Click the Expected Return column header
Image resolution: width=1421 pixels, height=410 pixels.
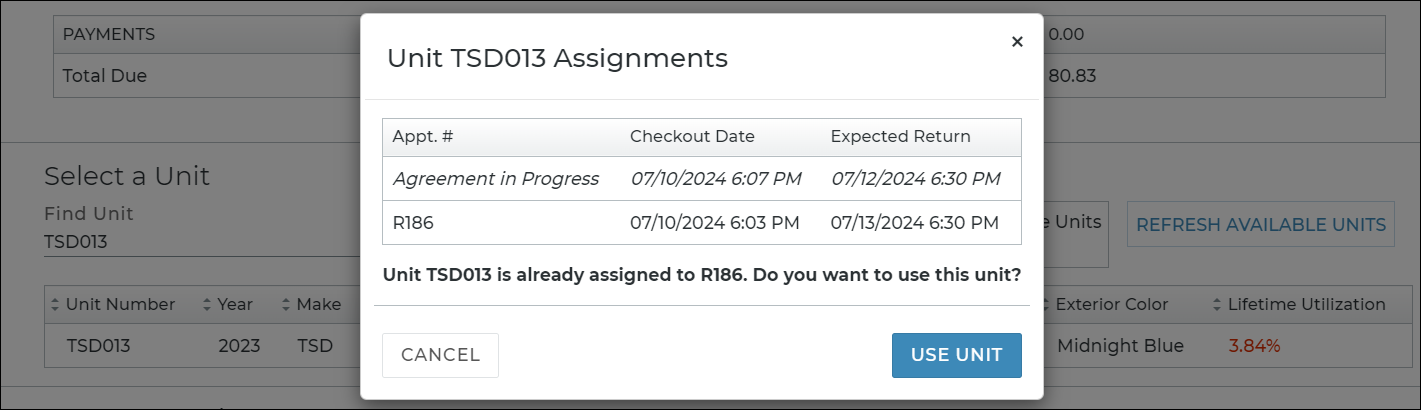click(x=900, y=137)
